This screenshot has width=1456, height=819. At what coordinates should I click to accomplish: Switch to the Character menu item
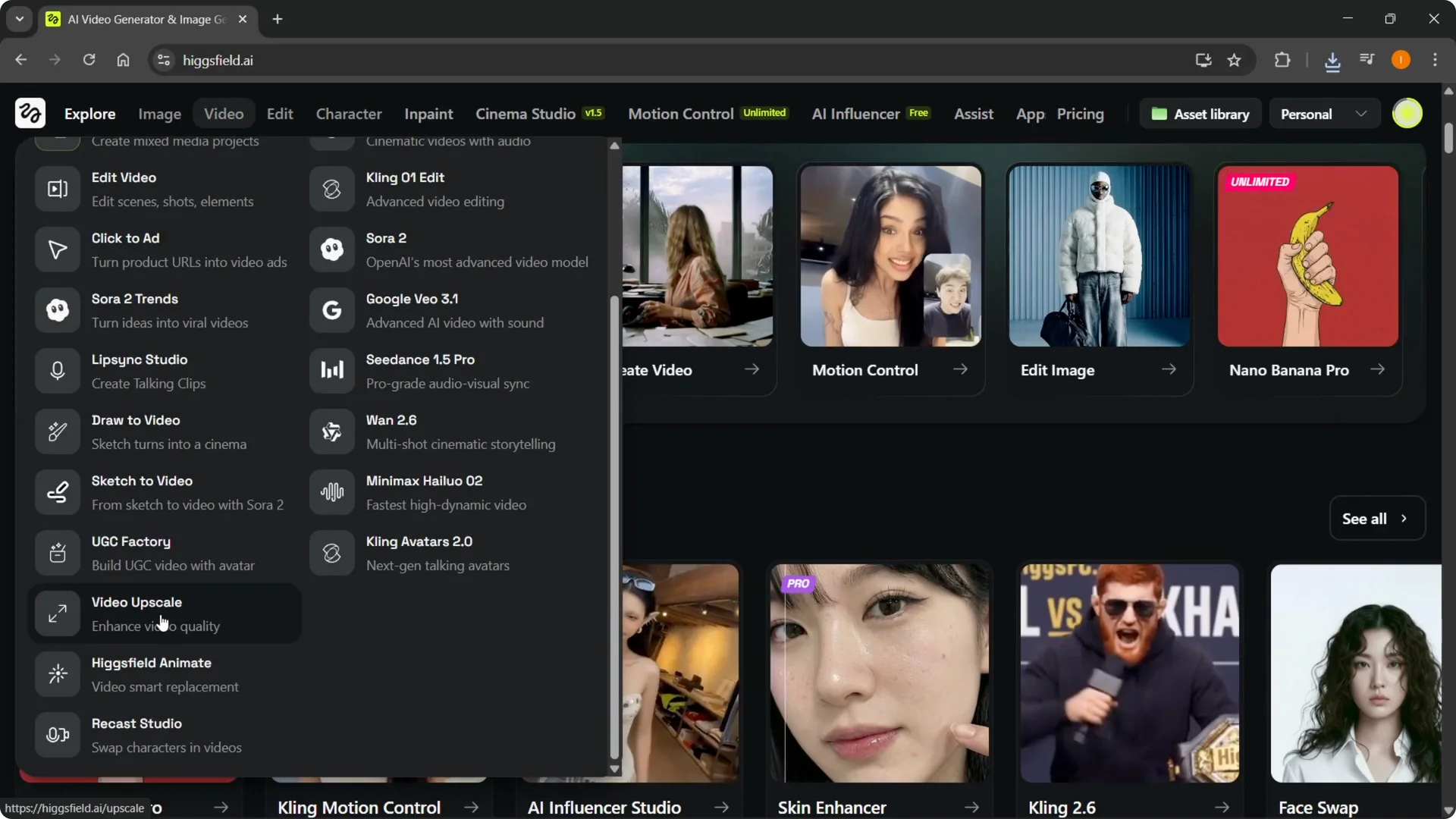pos(348,114)
